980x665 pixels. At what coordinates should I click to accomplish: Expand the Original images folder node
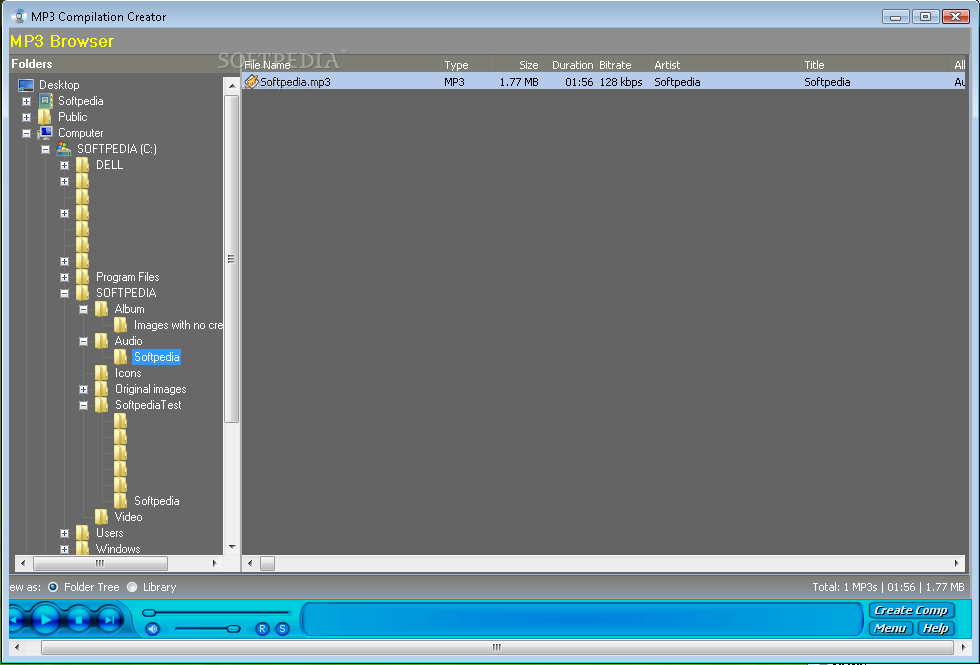(83, 389)
